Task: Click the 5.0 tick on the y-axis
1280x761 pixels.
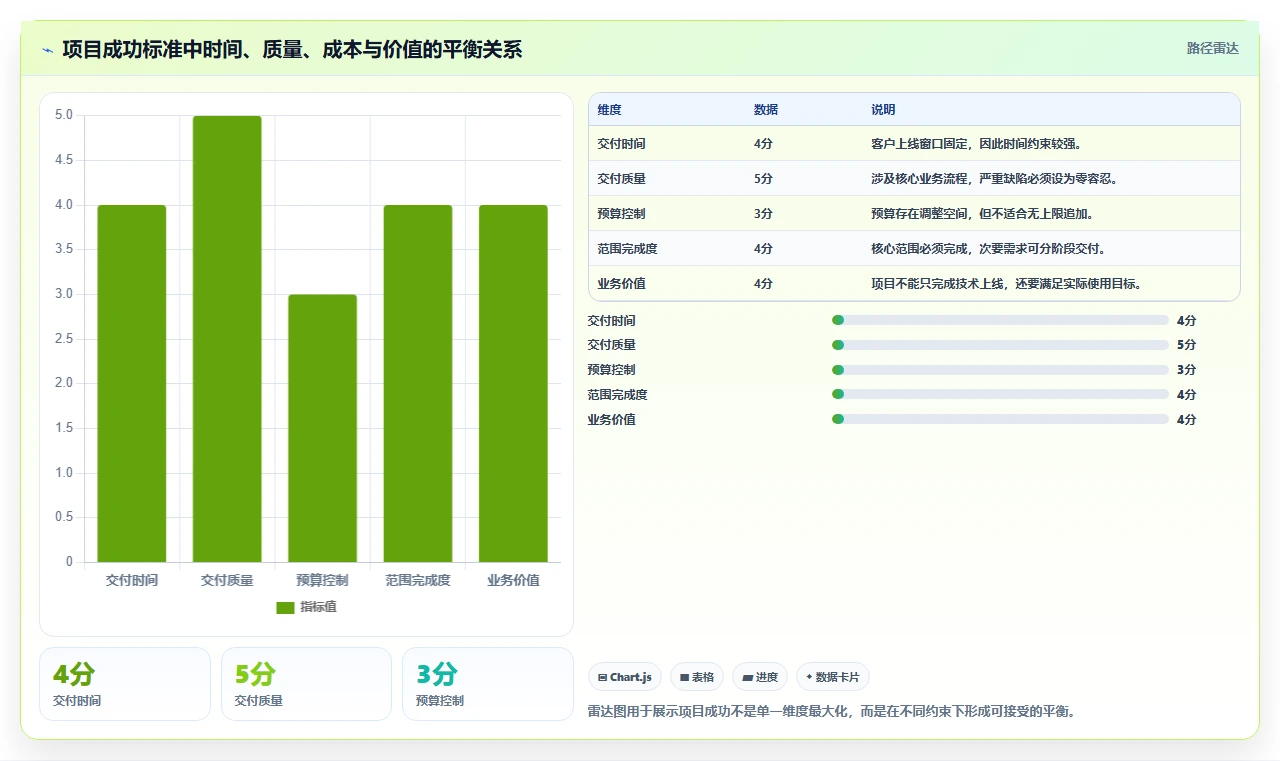Action: (x=64, y=115)
